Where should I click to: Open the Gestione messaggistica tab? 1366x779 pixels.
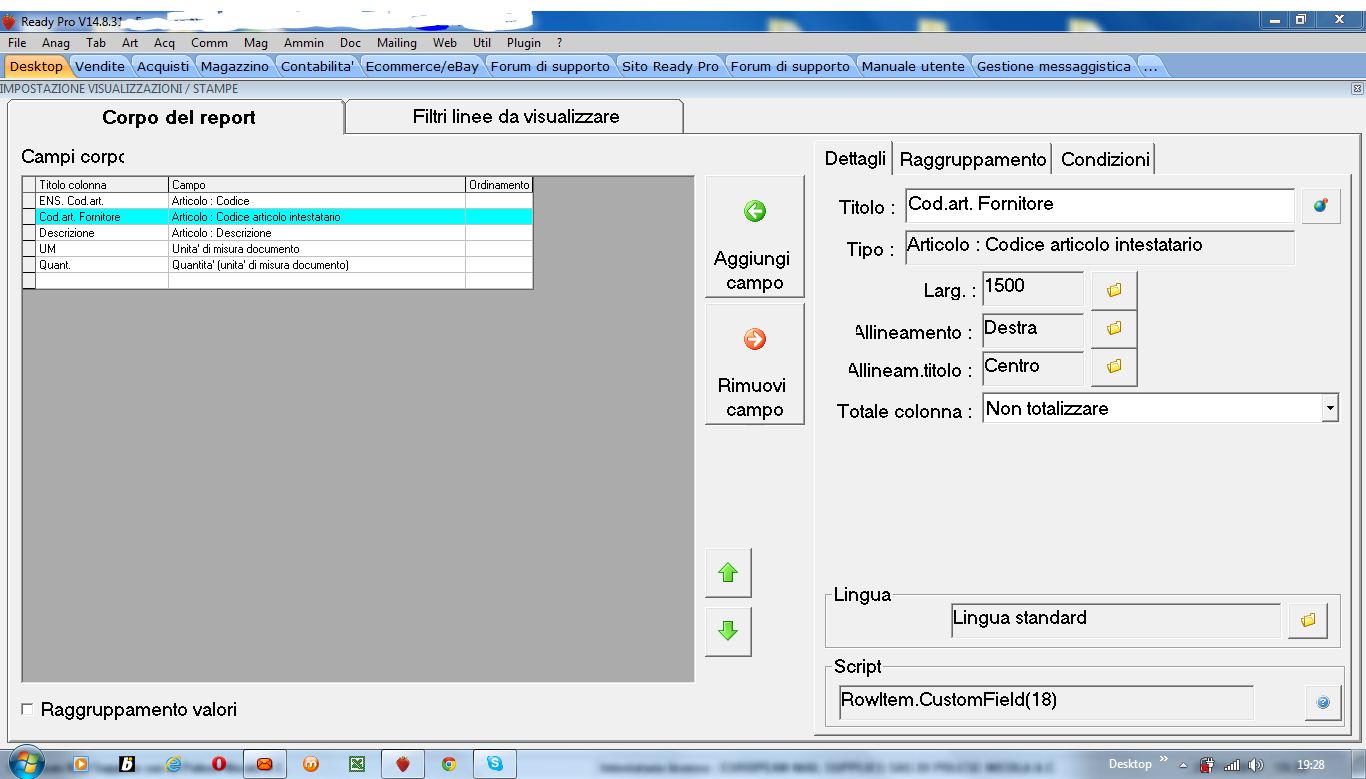[1054, 67]
